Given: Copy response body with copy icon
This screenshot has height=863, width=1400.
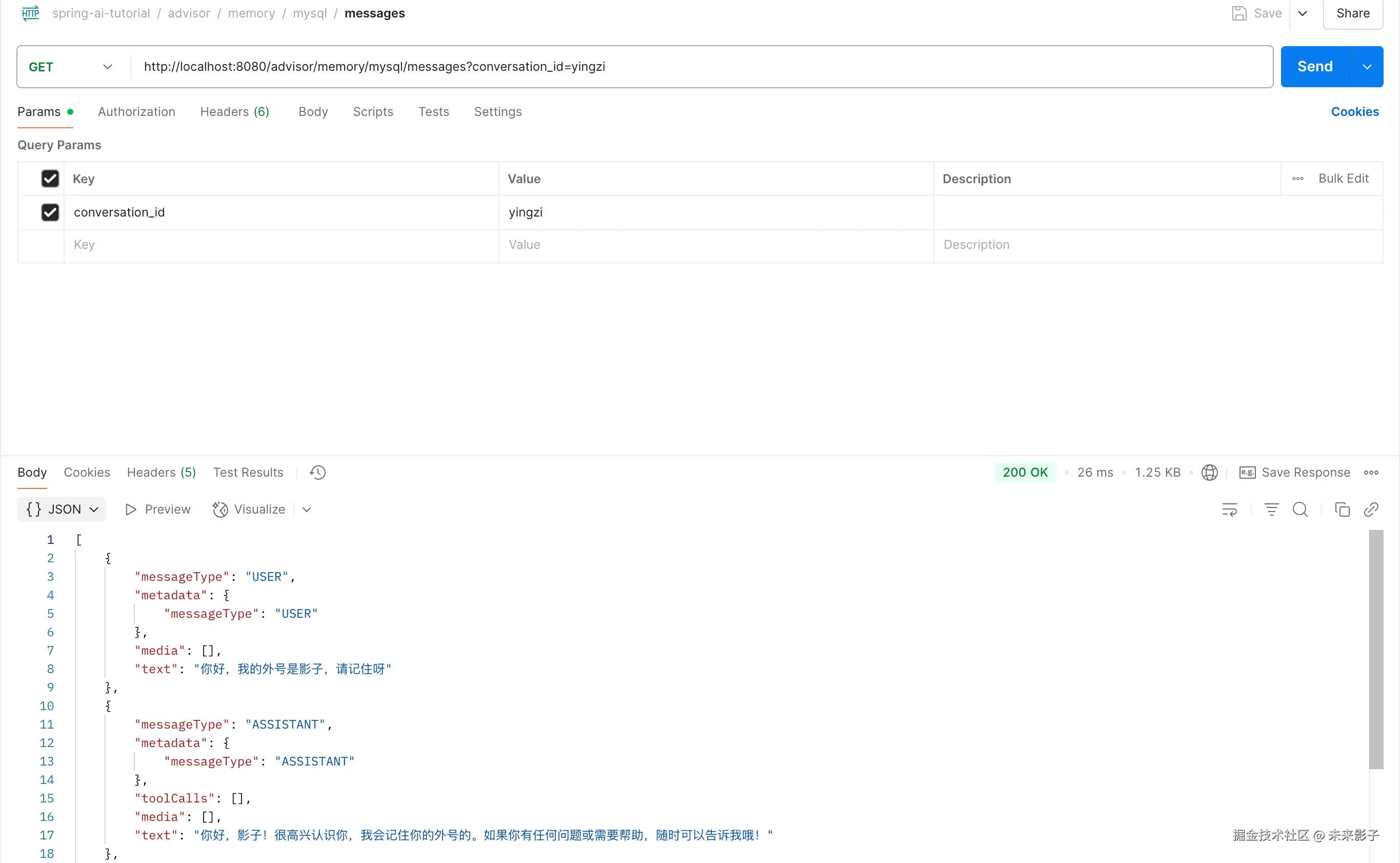Looking at the screenshot, I should pyautogui.click(x=1343, y=509).
